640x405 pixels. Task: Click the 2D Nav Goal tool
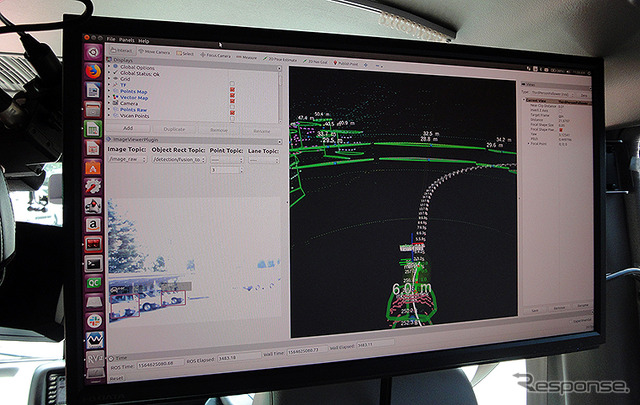[x=316, y=62]
